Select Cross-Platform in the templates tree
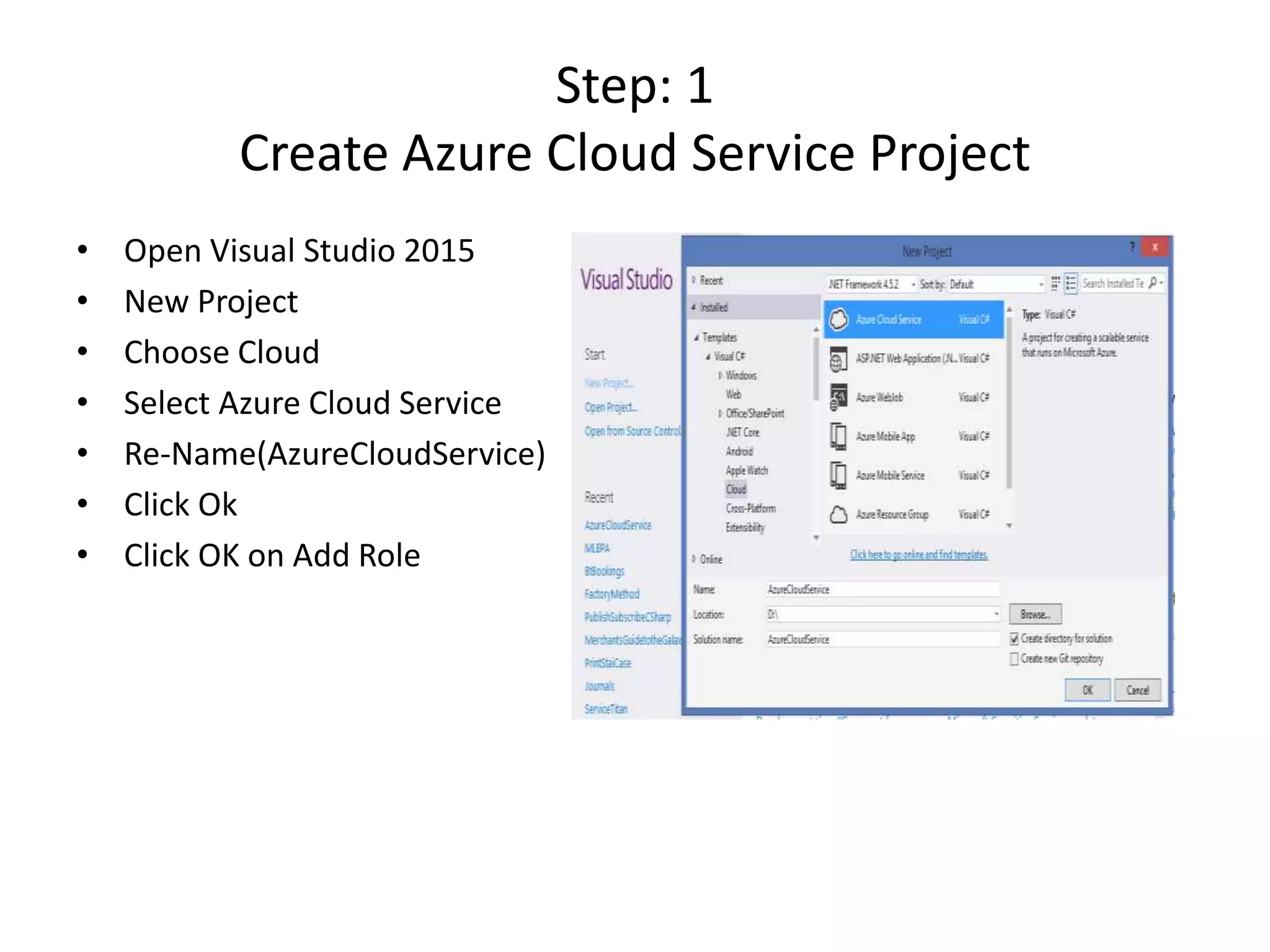The image size is (1270, 952). [750, 509]
